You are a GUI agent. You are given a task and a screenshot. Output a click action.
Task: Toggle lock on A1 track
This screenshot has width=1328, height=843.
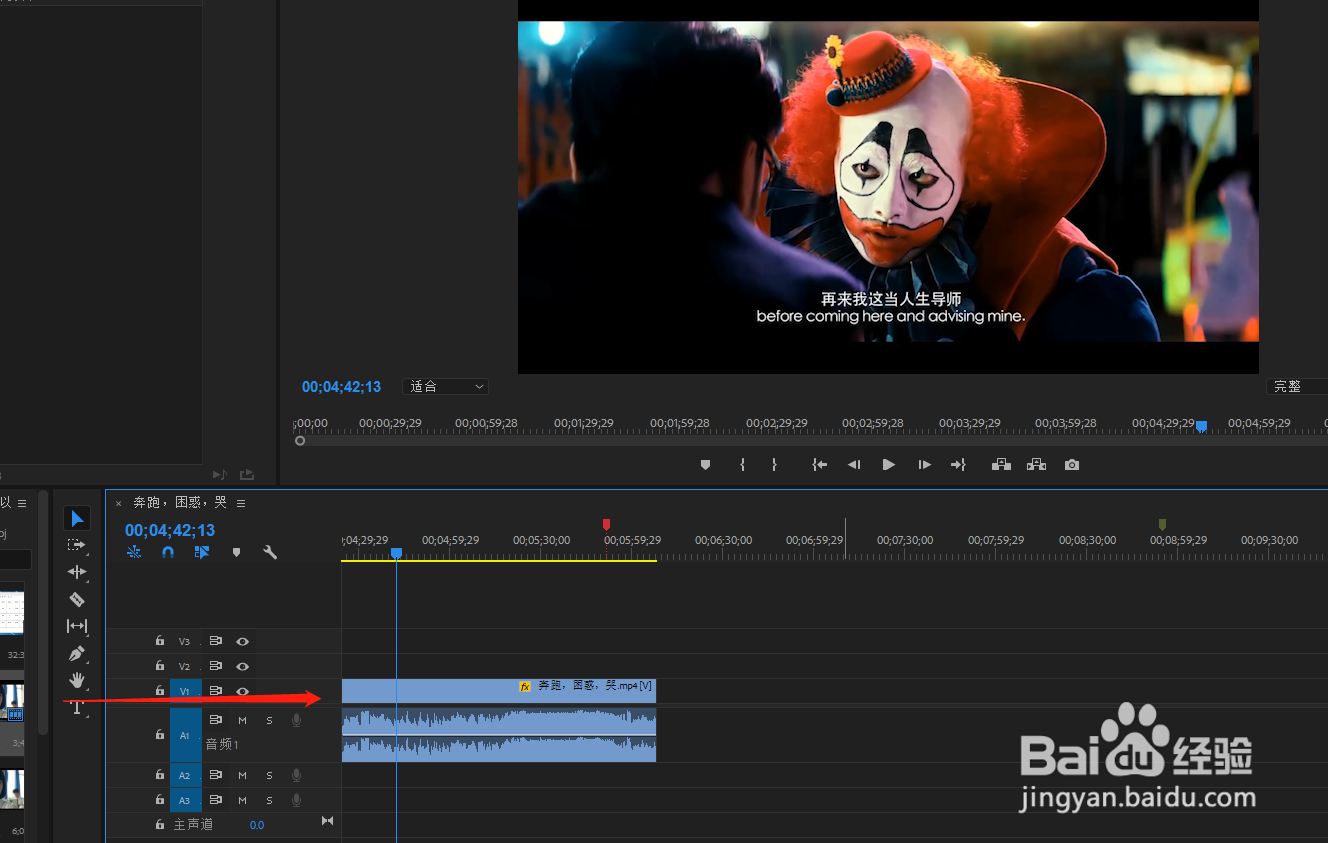pyautogui.click(x=159, y=735)
